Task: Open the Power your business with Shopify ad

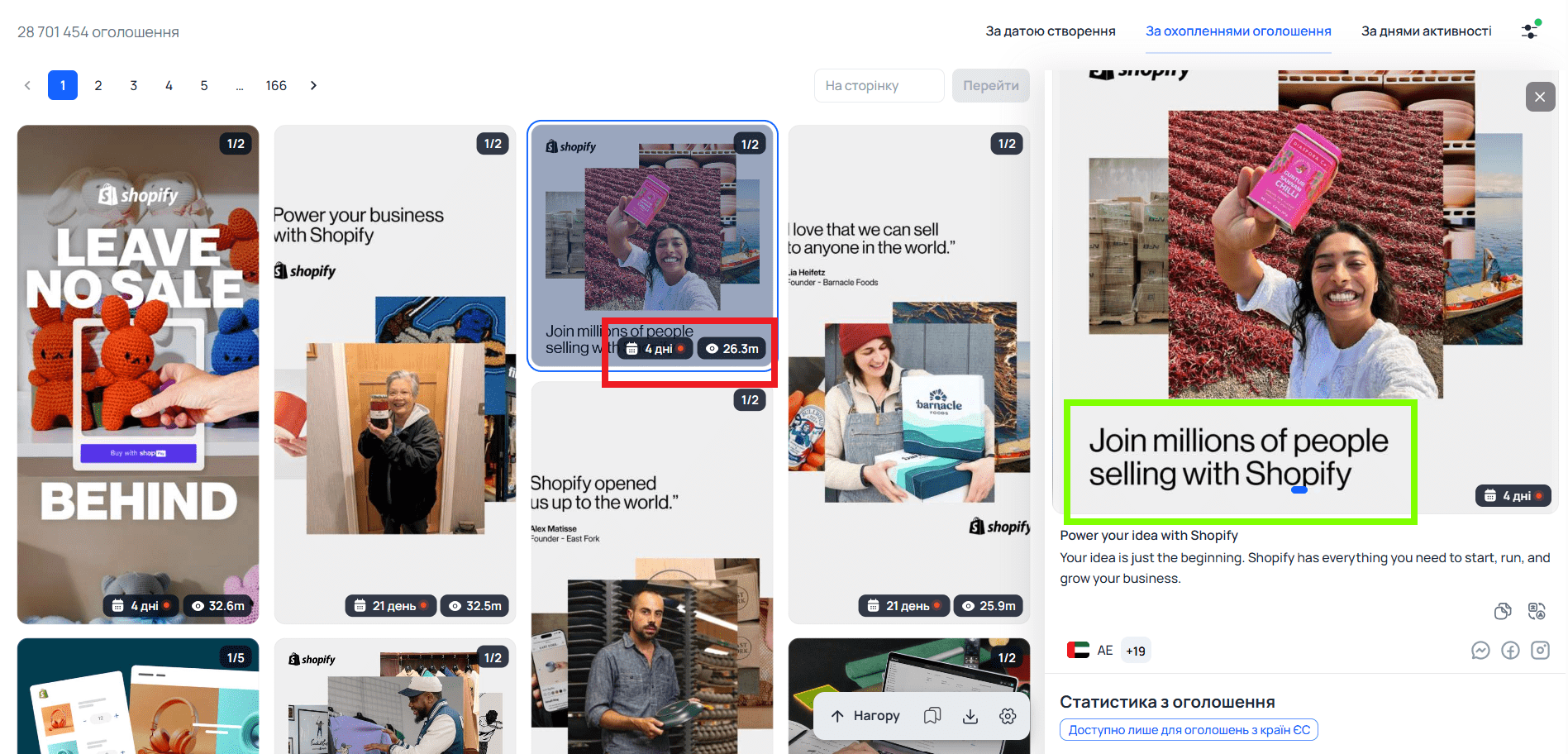Action: pos(395,375)
